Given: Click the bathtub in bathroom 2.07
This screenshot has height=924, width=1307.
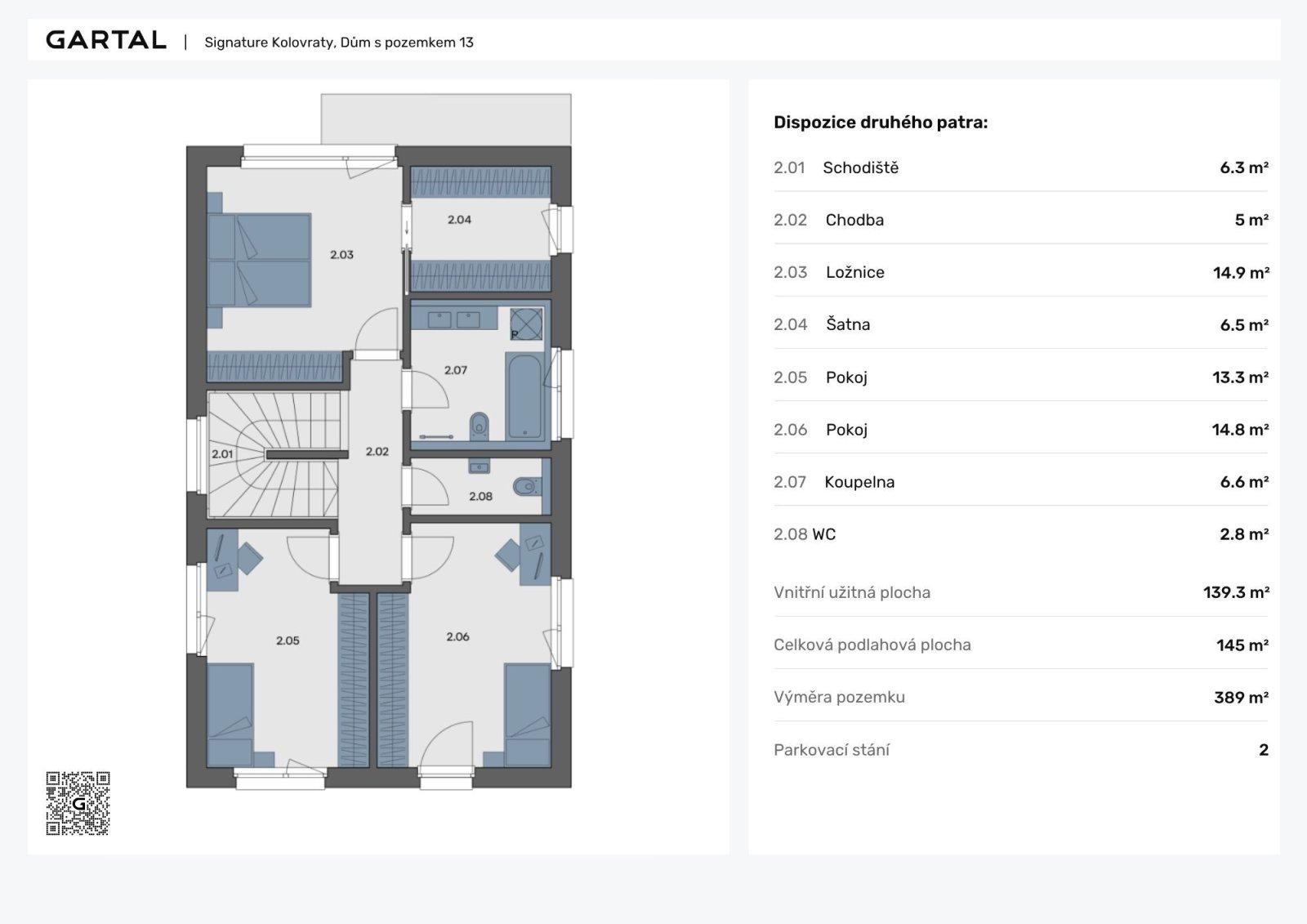Looking at the screenshot, I should pyautogui.click(x=524, y=396).
